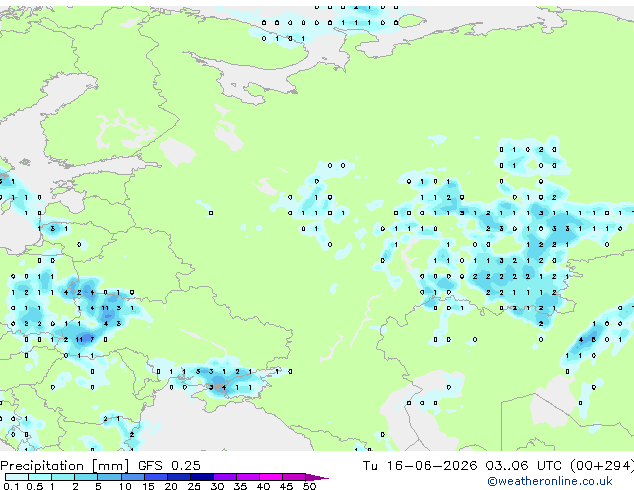Click the 0.1–0.5 mm legend swatch
This screenshot has width=634, height=490.
tap(17, 477)
